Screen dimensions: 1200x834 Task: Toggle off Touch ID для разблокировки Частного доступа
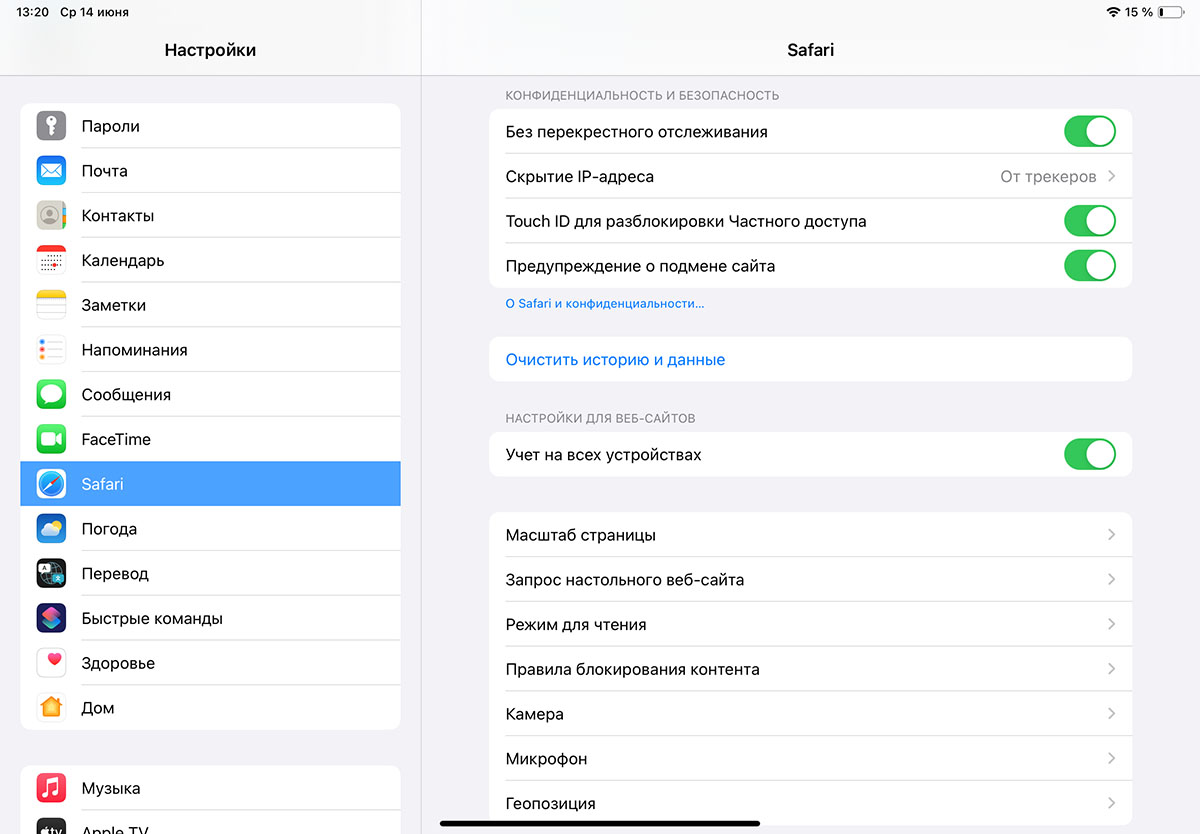(x=1089, y=220)
